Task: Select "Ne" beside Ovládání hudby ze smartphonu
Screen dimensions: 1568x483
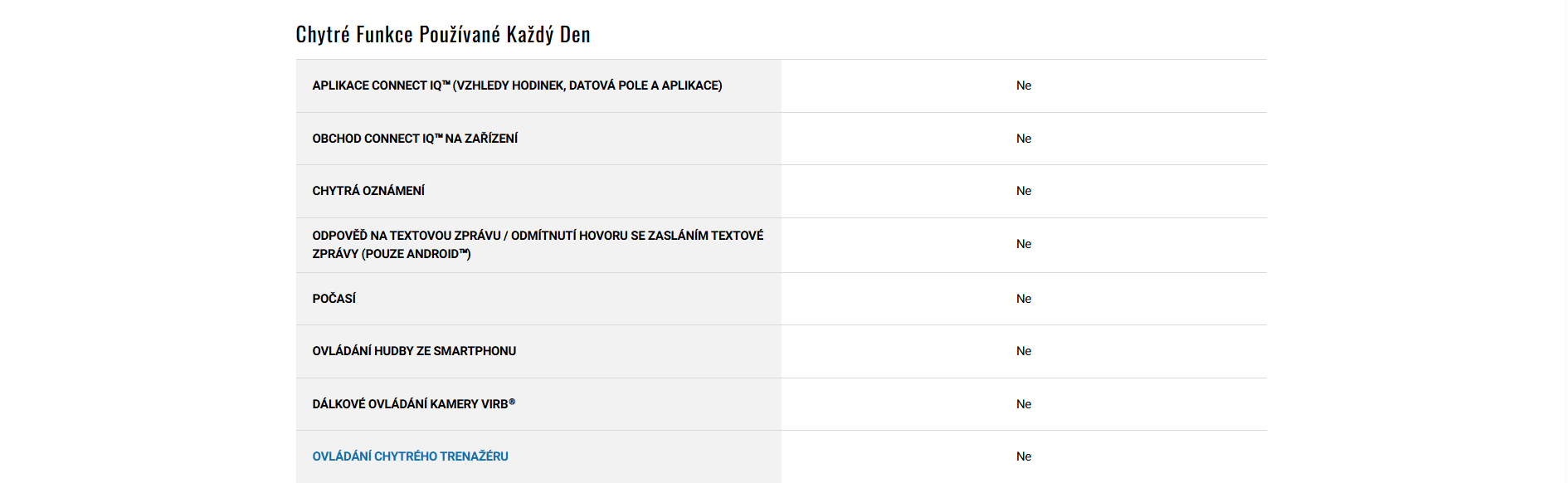Action: pyautogui.click(x=1024, y=351)
